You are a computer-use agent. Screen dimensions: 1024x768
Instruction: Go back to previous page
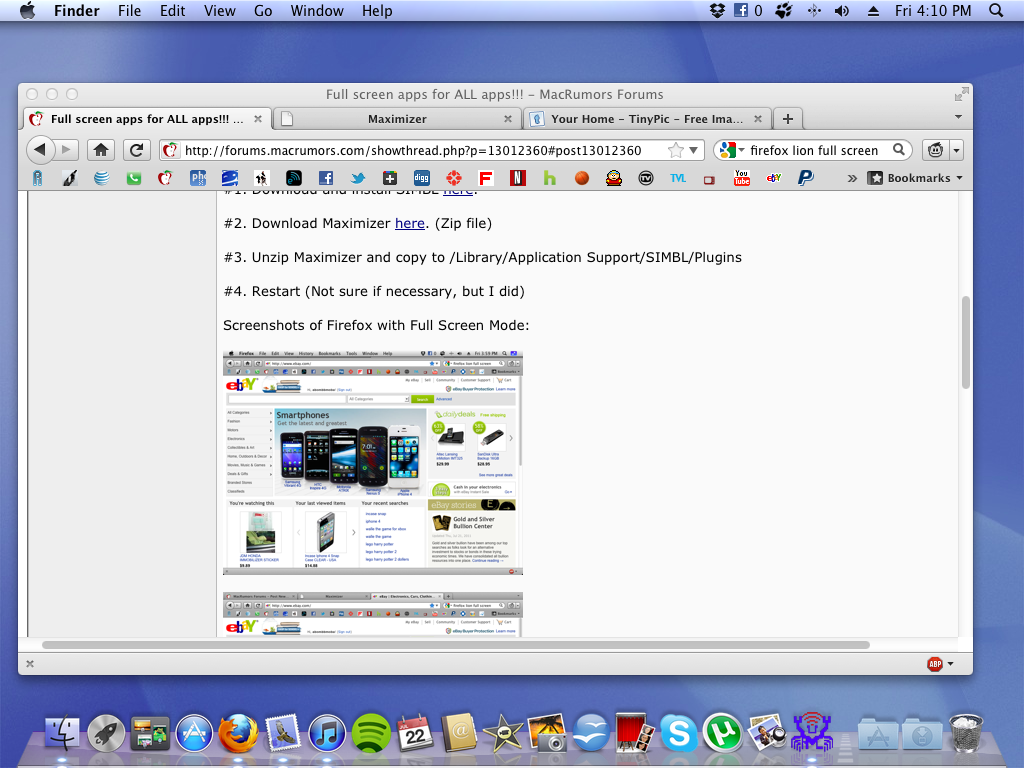tap(40, 150)
